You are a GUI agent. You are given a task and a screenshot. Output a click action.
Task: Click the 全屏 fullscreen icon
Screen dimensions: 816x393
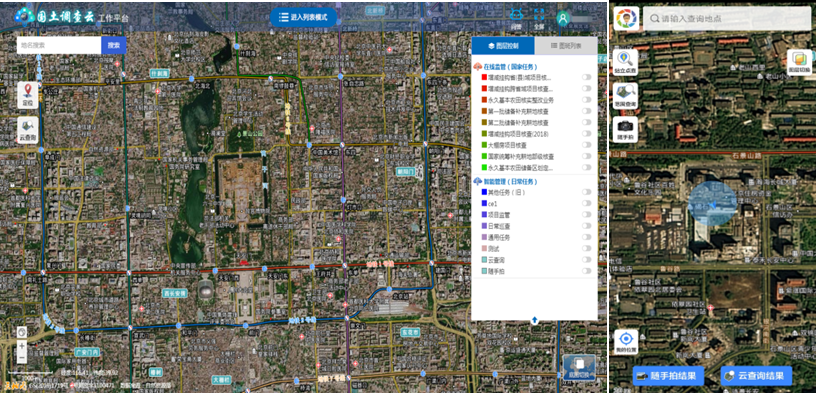[539, 18]
